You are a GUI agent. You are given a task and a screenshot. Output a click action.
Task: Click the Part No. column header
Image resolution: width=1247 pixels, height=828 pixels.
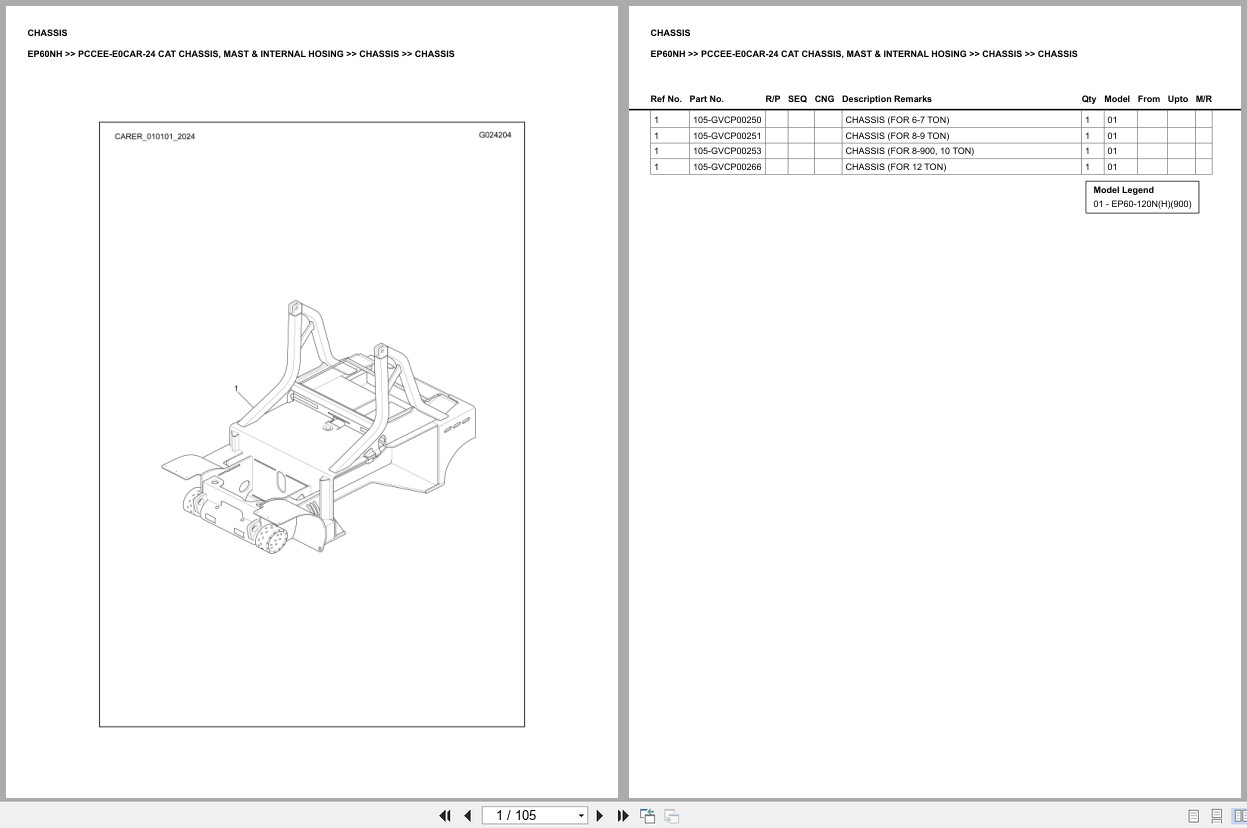(x=706, y=99)
